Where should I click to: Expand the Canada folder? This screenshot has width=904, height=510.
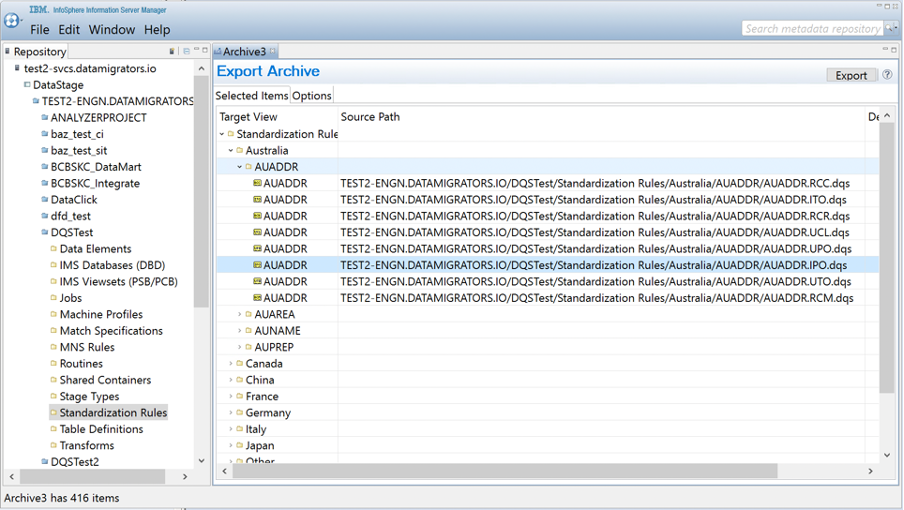[x=231, y=364]
